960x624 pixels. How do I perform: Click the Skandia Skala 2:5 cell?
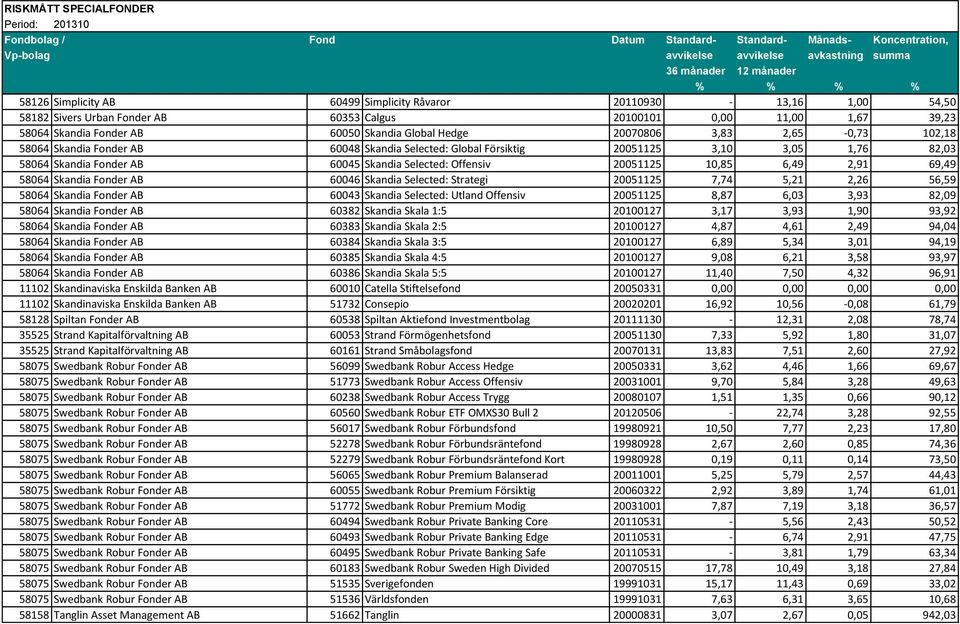point(405,227)
